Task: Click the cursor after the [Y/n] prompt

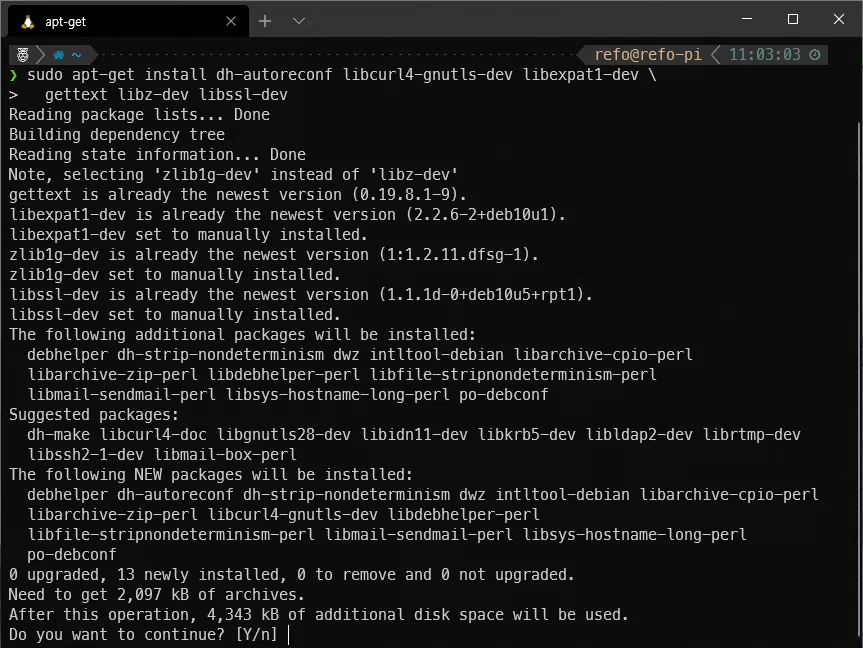Action: (x=288, y=635)
